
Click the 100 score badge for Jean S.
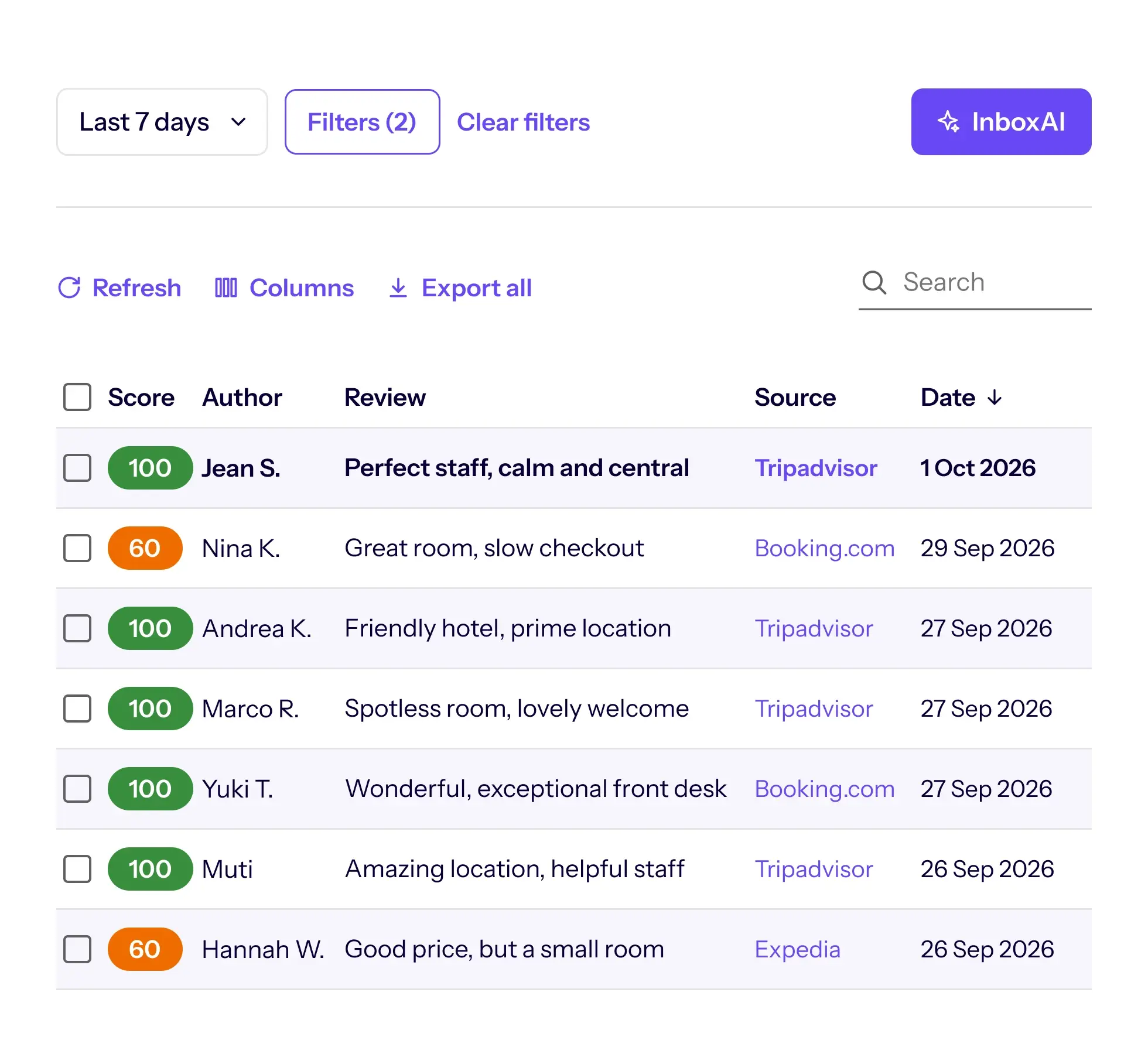(150, 468)
